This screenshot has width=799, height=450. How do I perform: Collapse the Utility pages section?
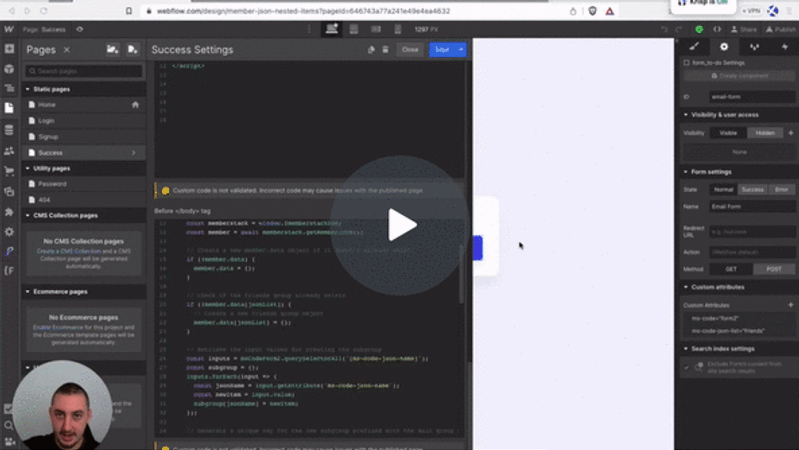click(x=28, y=168)
